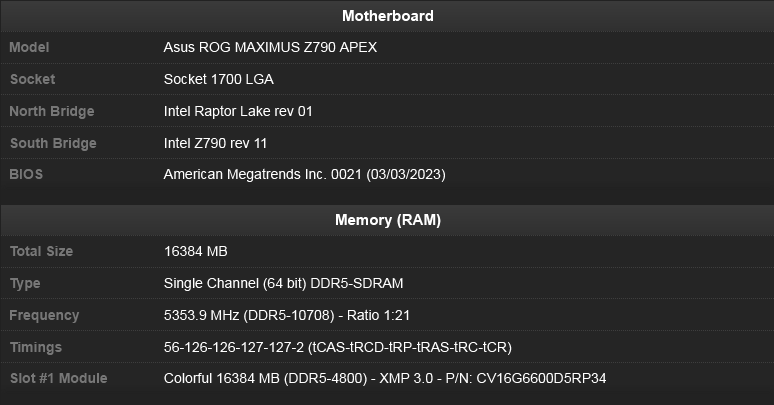Click the Intel Raptor Lake rev 01 text
This screenshot has height=405, width=774.
238,111
